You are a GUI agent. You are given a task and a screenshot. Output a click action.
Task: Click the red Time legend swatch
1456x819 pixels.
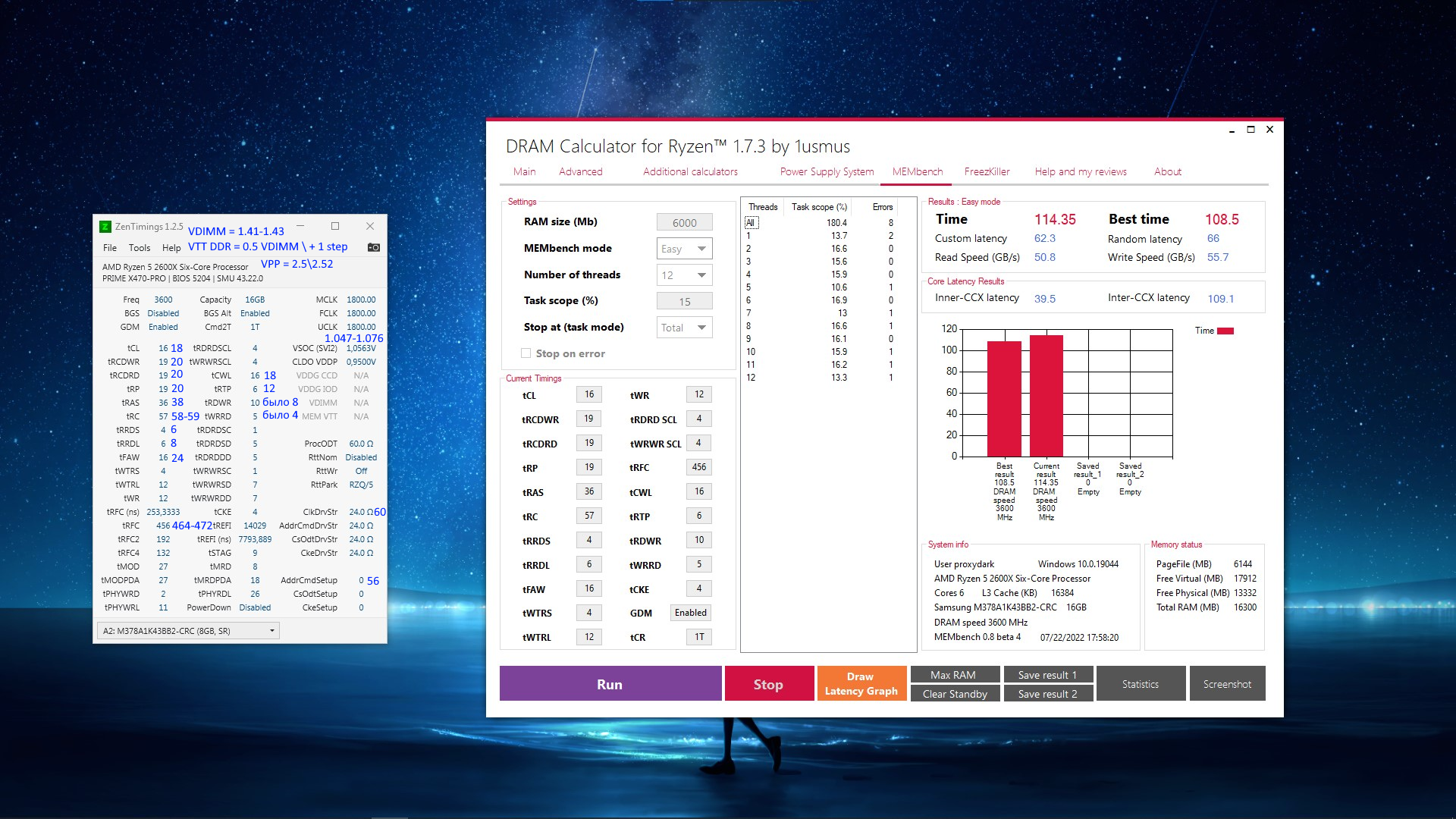[1225, 331]
